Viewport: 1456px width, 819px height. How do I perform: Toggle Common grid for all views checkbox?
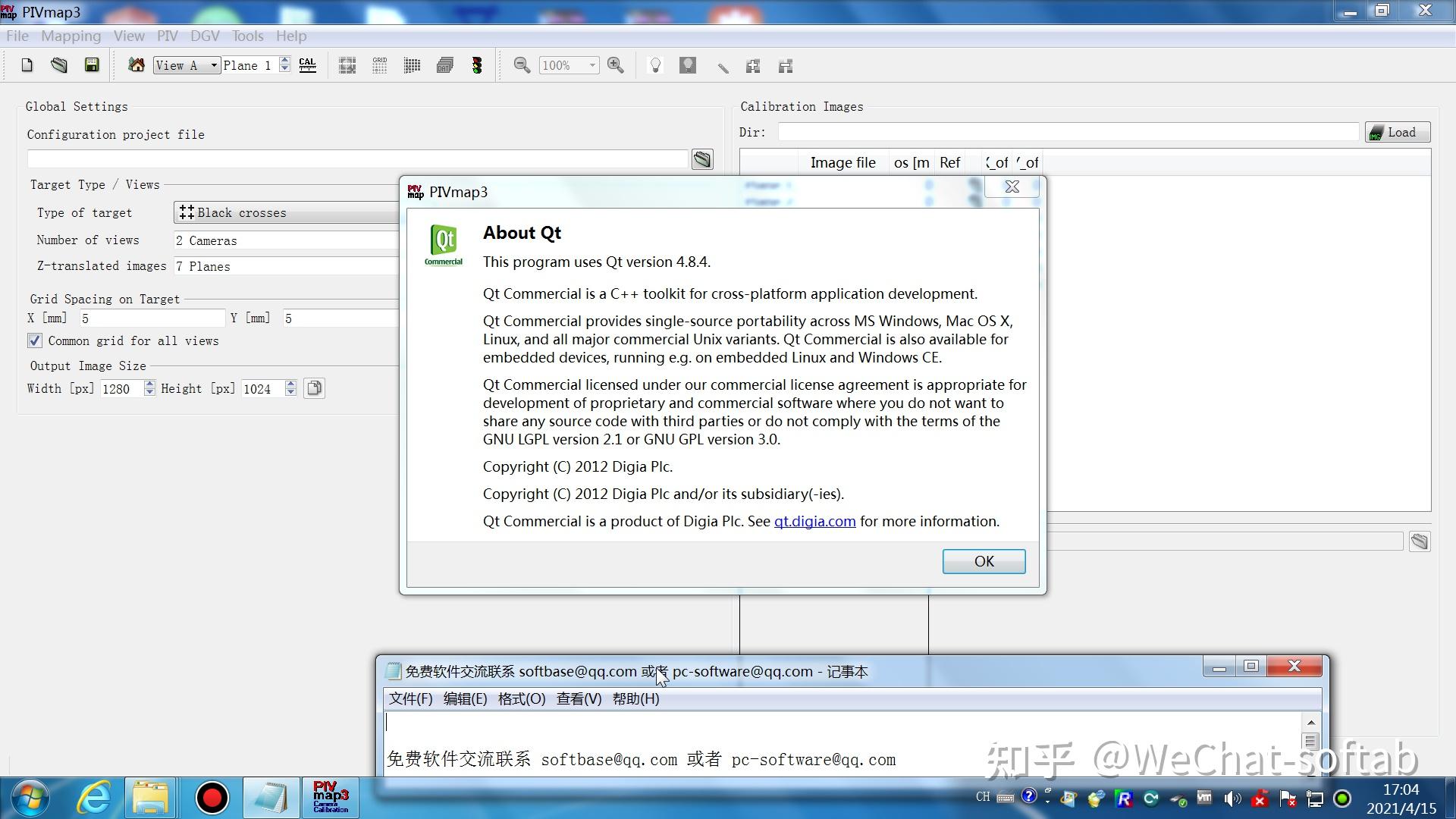point(35,340)
